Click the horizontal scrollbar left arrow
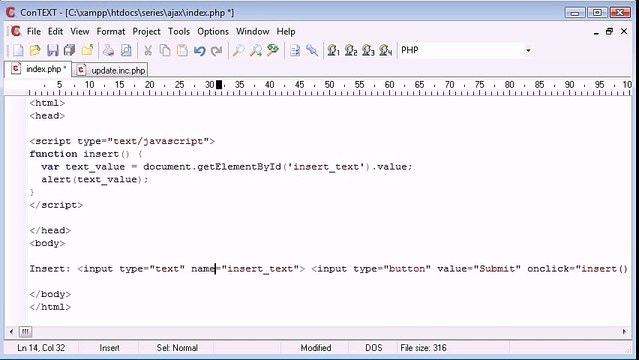The image size is (639, 360). (x=11, y=332)
